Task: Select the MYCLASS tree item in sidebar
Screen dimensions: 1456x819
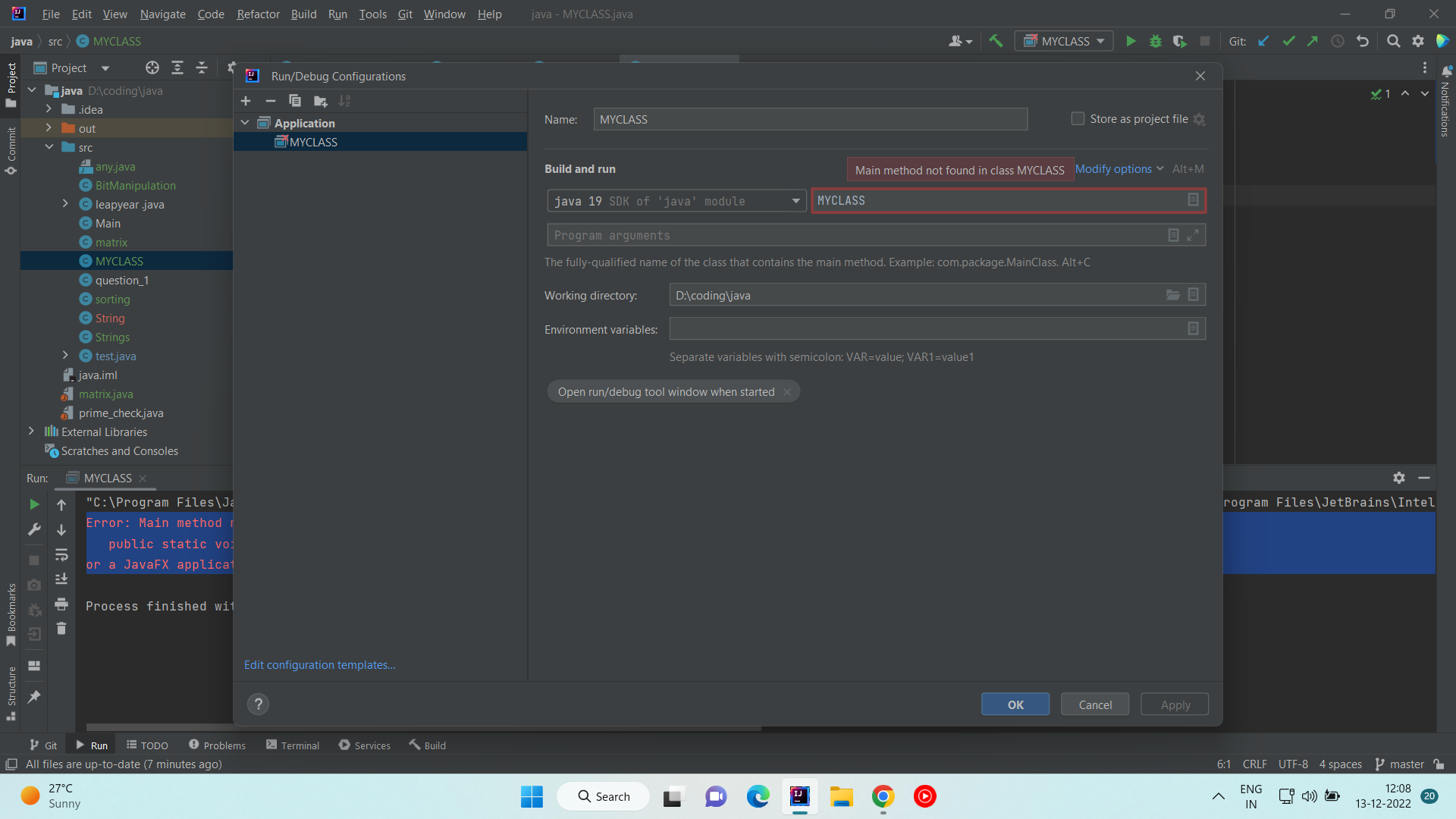Action: coord(118,261)
